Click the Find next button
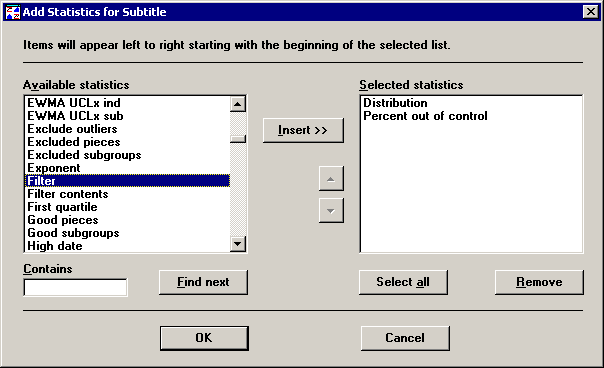 203,282
